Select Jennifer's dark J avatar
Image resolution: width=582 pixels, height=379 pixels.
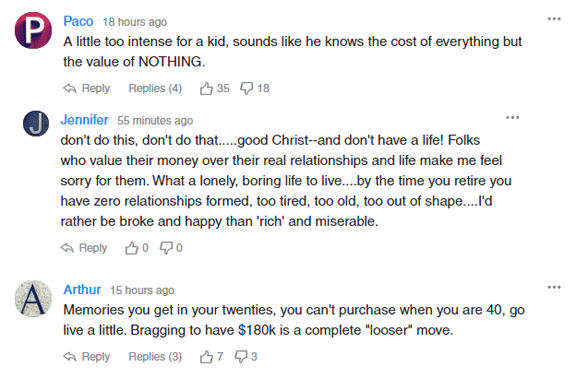click(x=36, y=124)
